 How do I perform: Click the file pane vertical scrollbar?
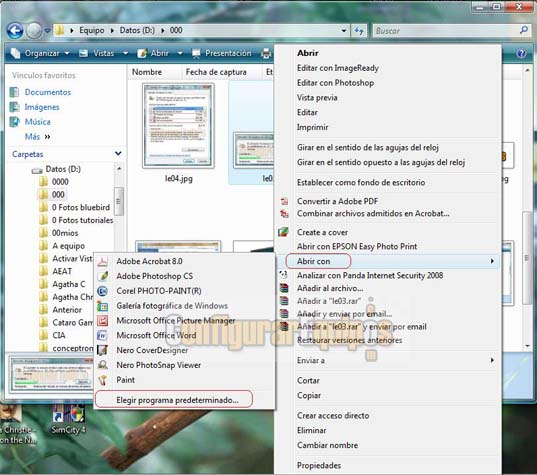[527, 258]
